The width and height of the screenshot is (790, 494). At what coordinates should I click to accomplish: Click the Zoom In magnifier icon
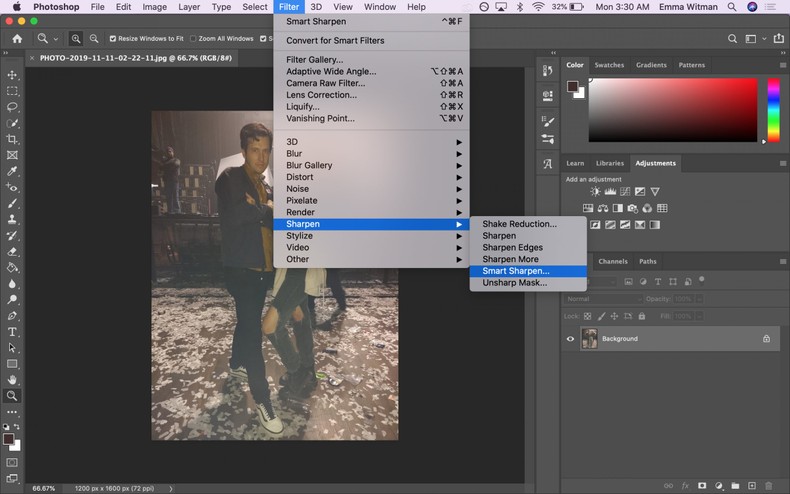pyautogui.click(x=76, y=39)
